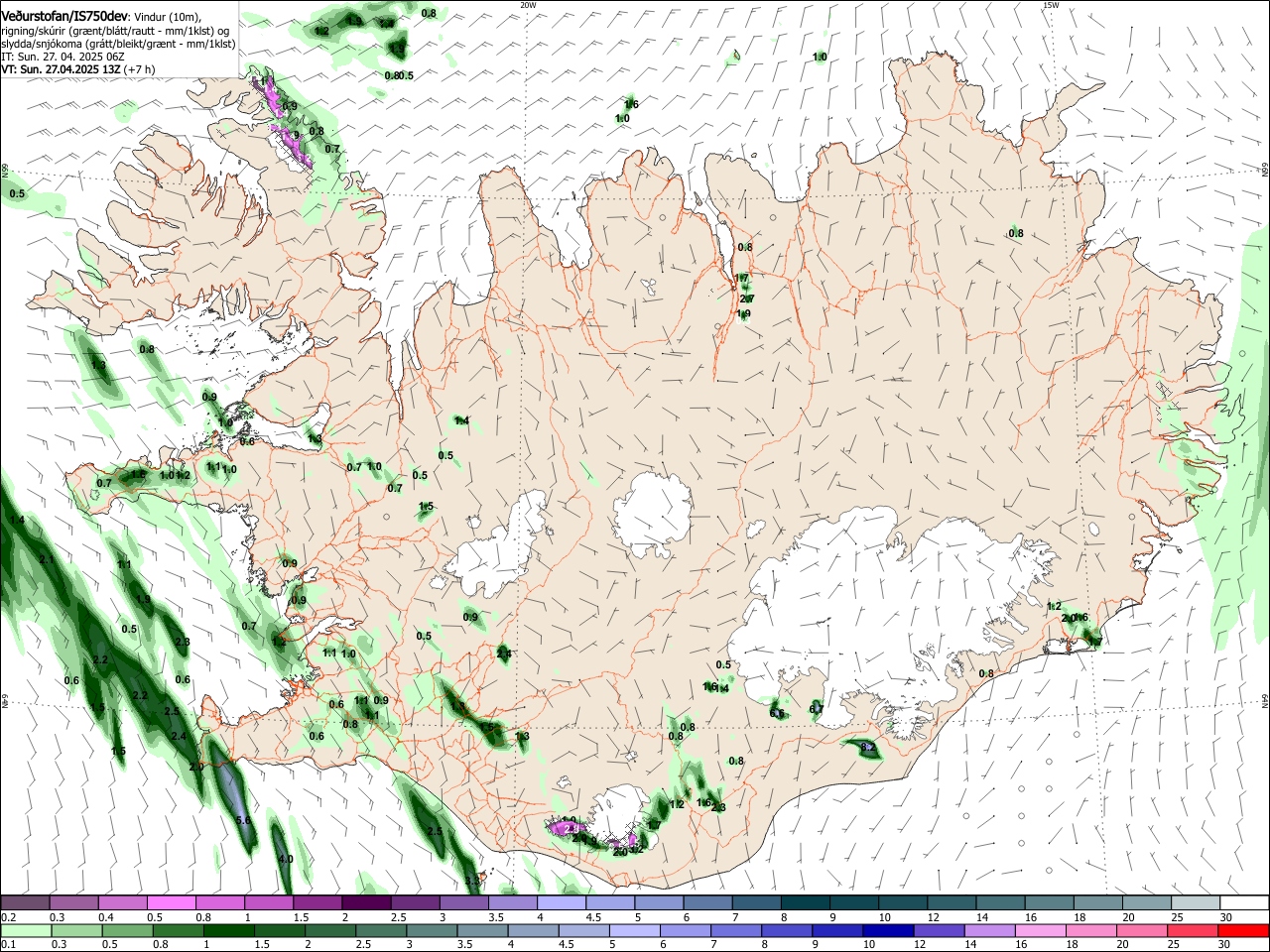Viewport: 1270px width, 952px height.
Task: Click the 2.7 precipitation value label
Action: click(747, 299)
